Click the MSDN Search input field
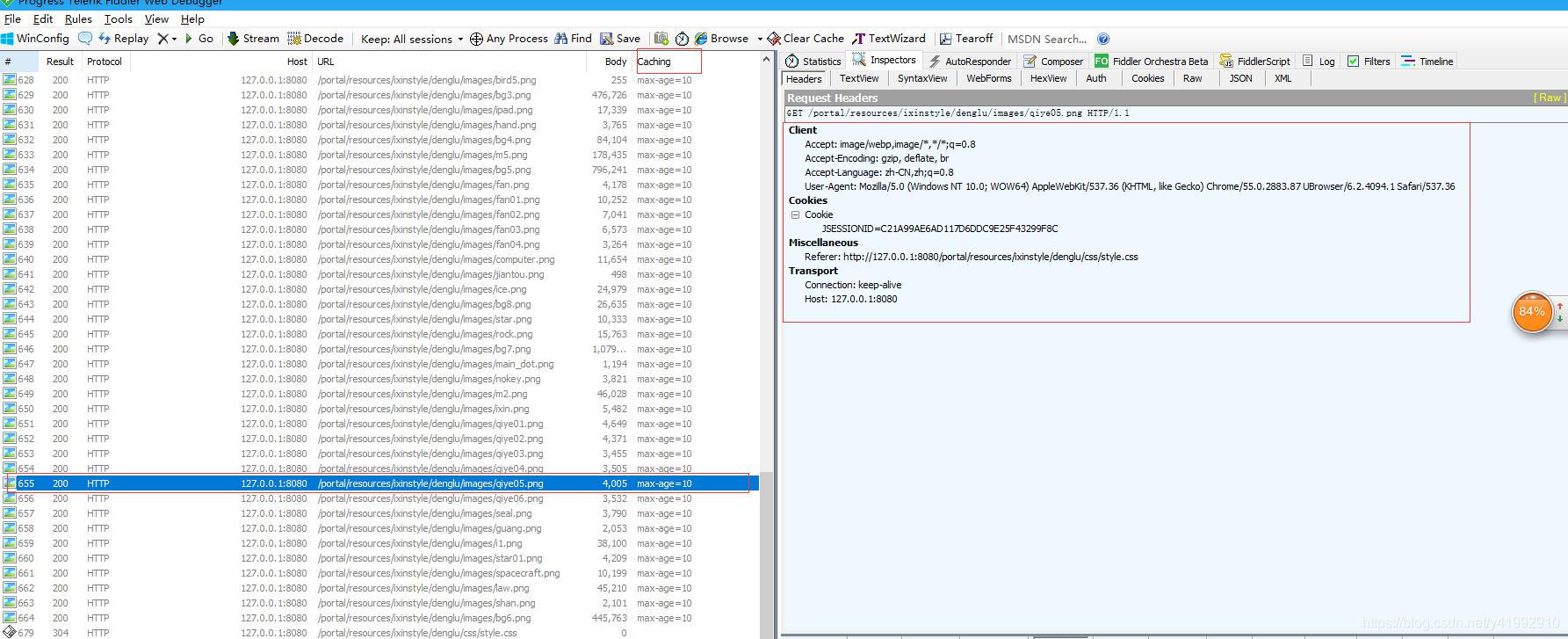The image size is (1568, 639). 1047,39
